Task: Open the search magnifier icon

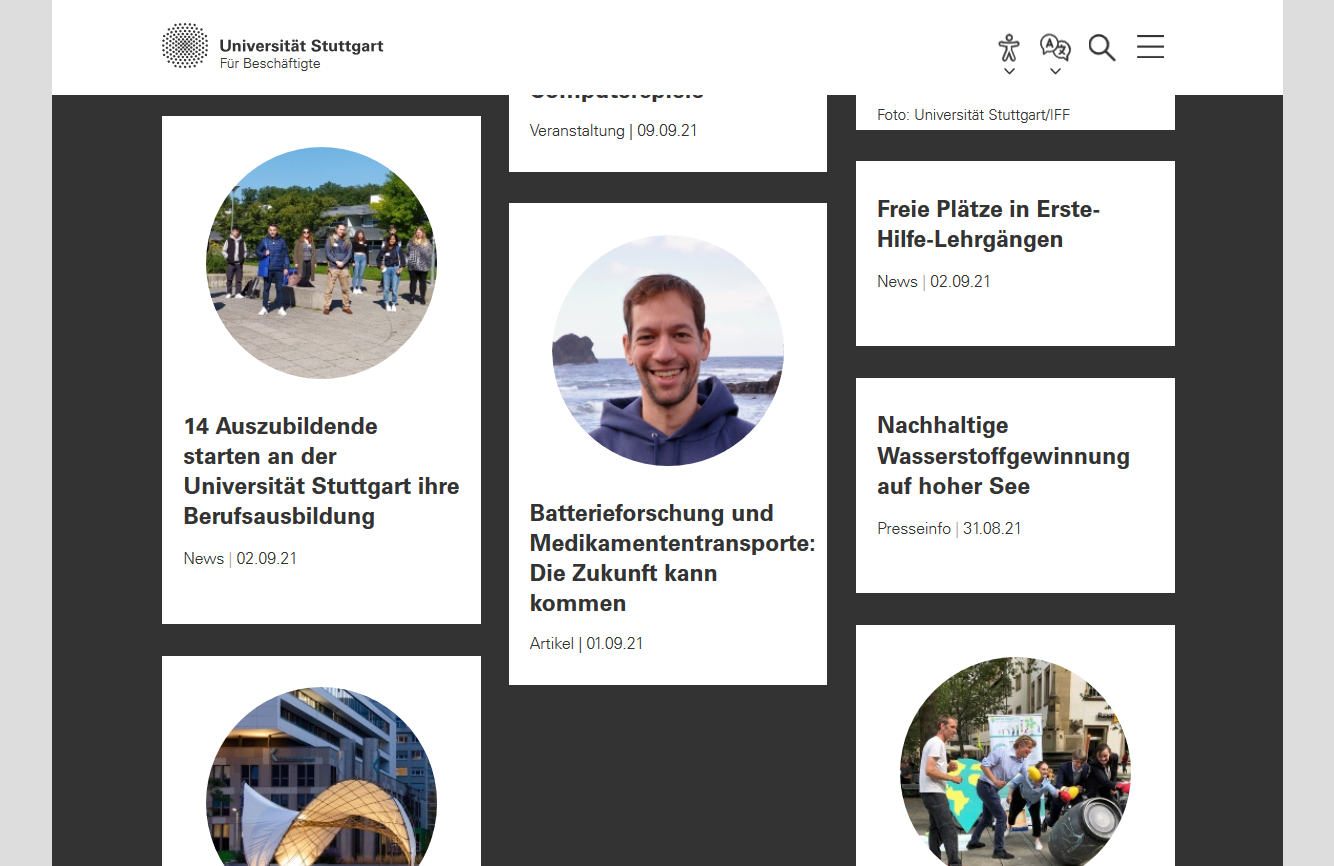Action: click(x=1102, y=47)
